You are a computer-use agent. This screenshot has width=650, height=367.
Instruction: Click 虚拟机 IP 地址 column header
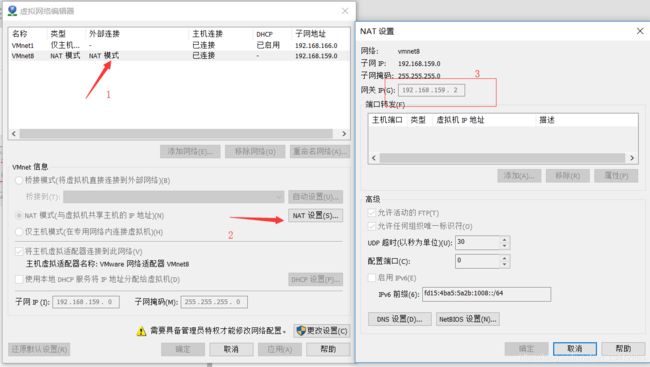460,120
